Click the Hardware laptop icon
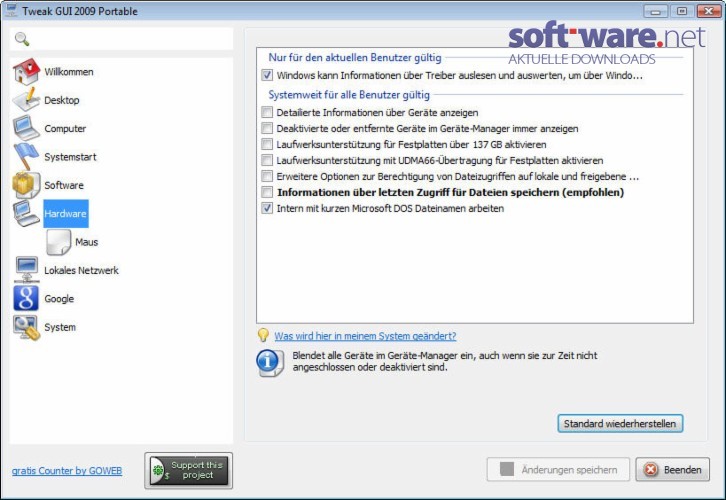The height and width of the screenshot is (500, 726). [x=26, y=213]
